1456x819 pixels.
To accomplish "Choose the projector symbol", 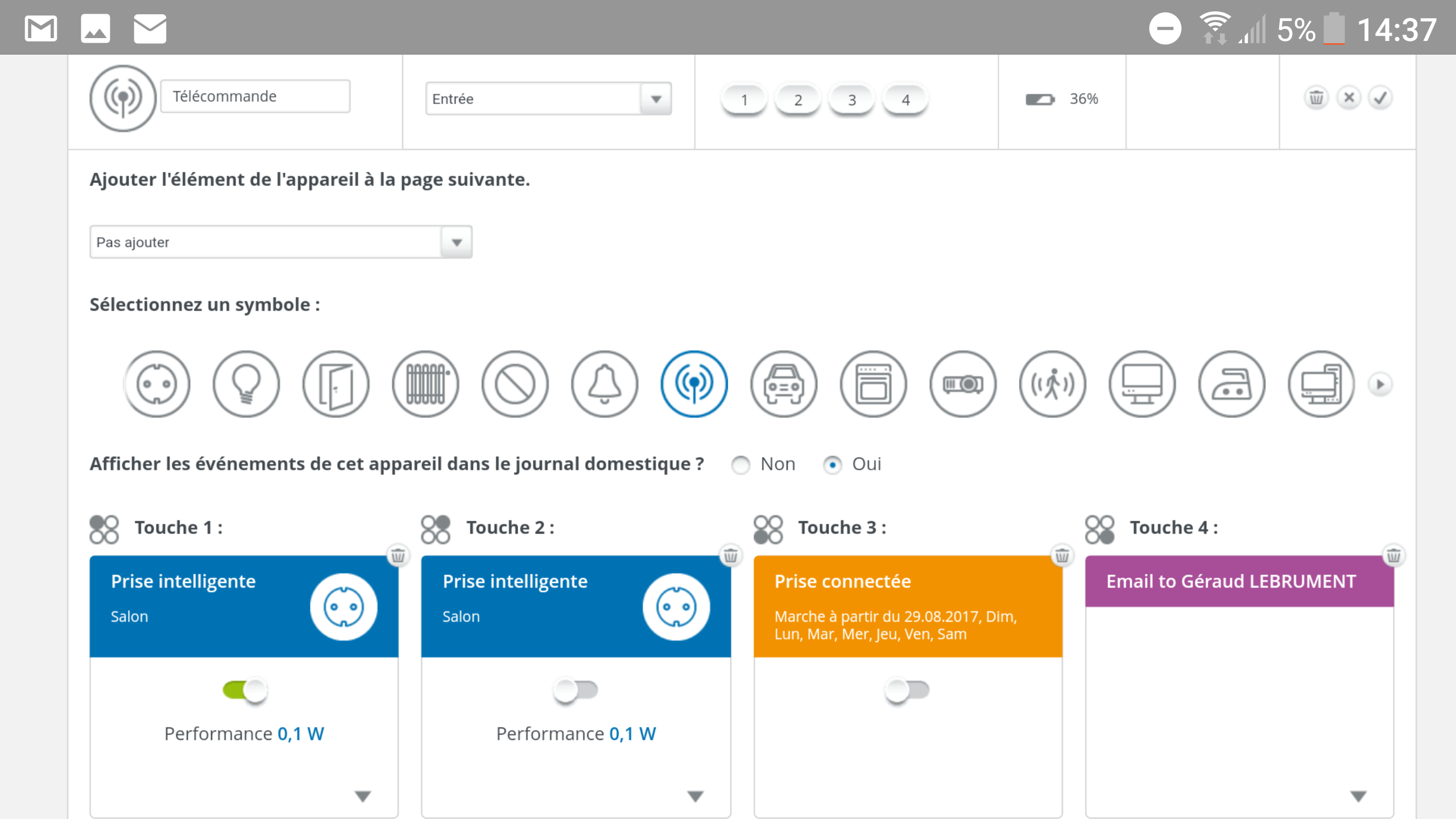I will coord(963,384).
